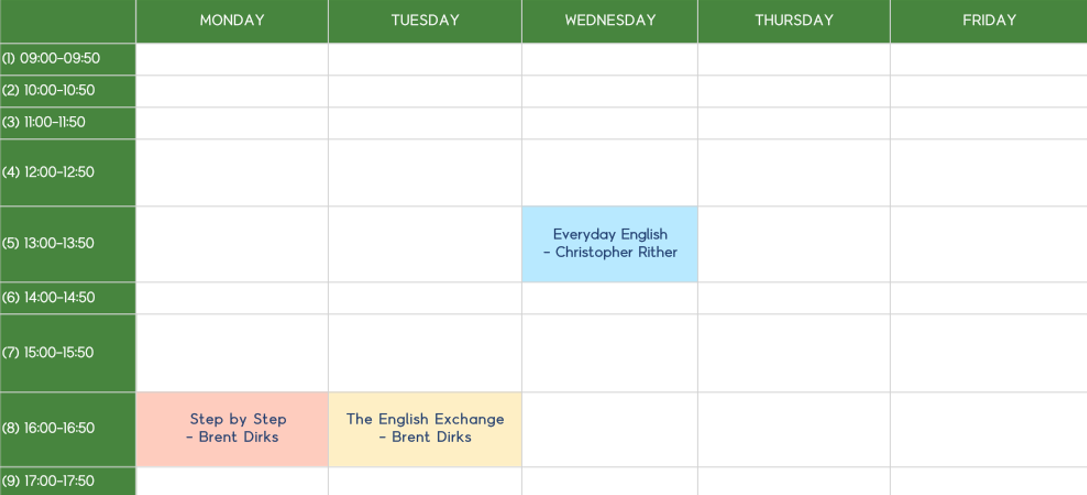1087x495 pixels.
Task: Click the (8) 16:00-16:50 time slot label
Action: point(68,429)
